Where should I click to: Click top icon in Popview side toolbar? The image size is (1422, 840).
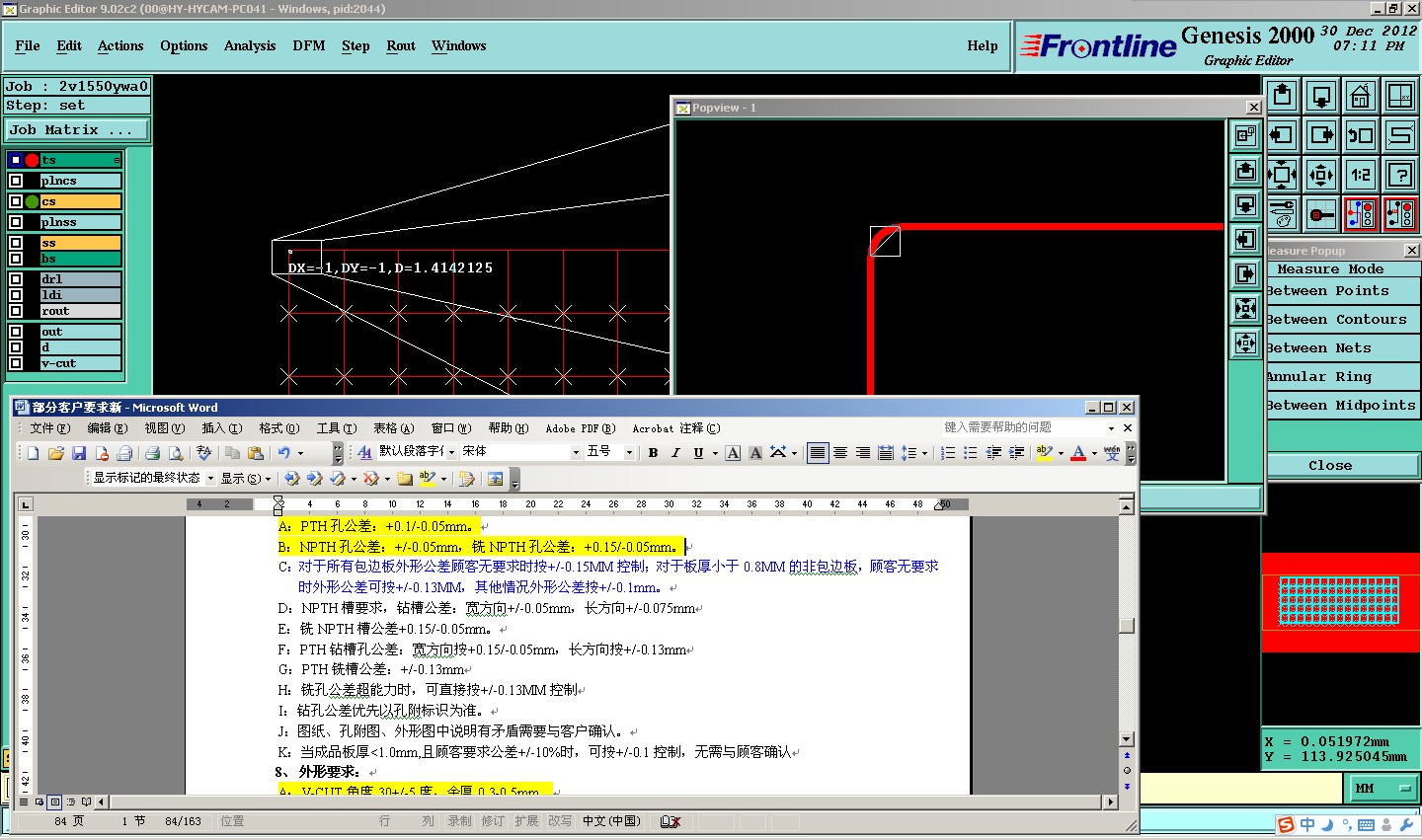click(1246, 136)
